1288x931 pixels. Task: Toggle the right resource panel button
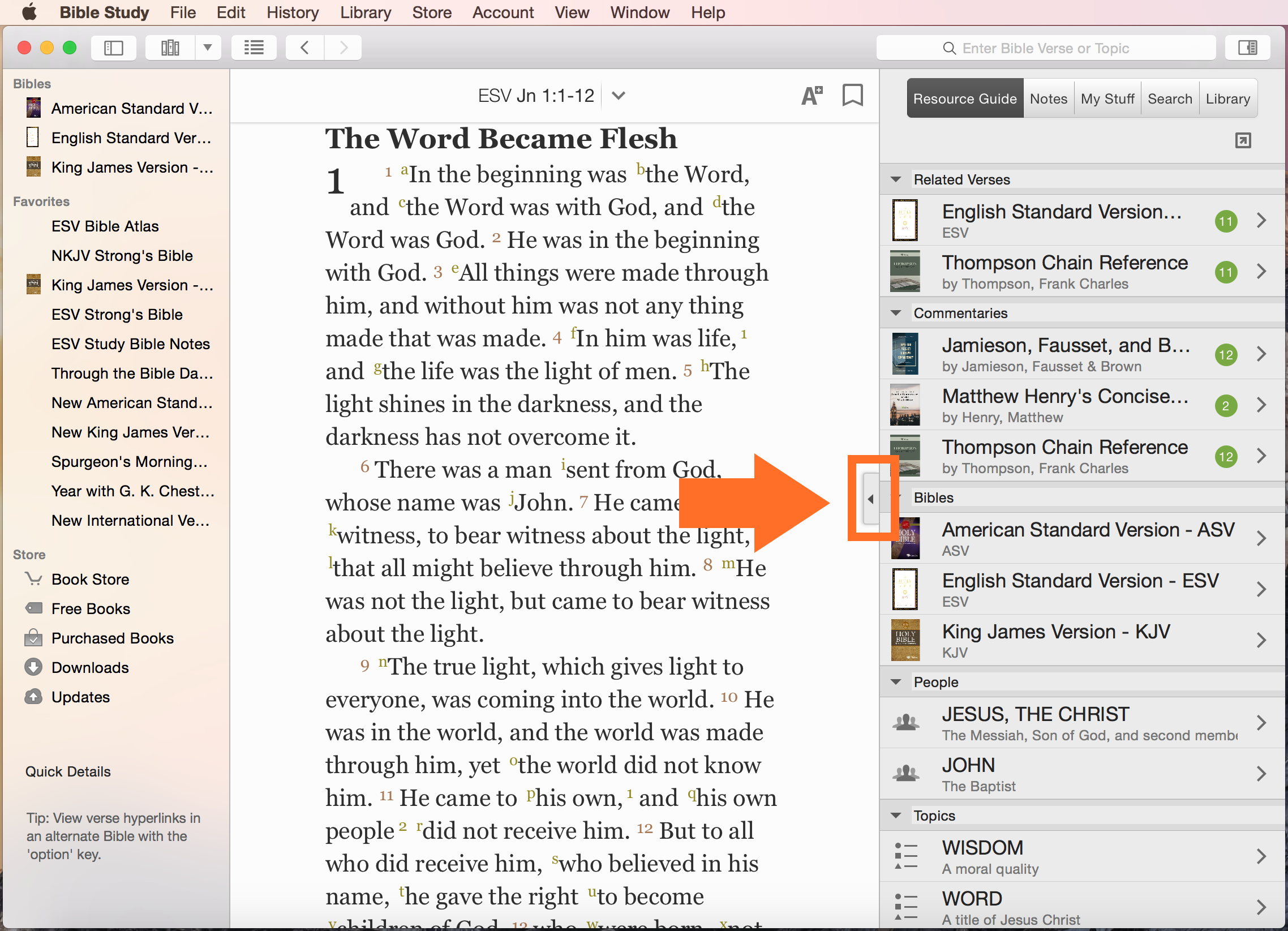point(1247,48)
